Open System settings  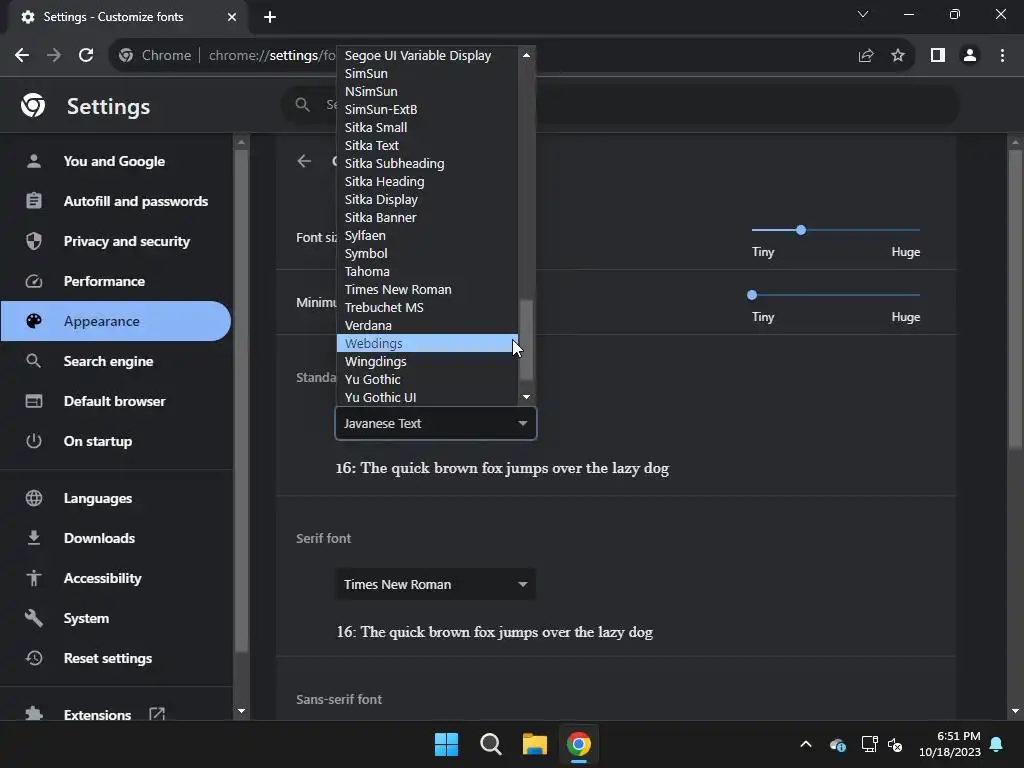[116, 618]
